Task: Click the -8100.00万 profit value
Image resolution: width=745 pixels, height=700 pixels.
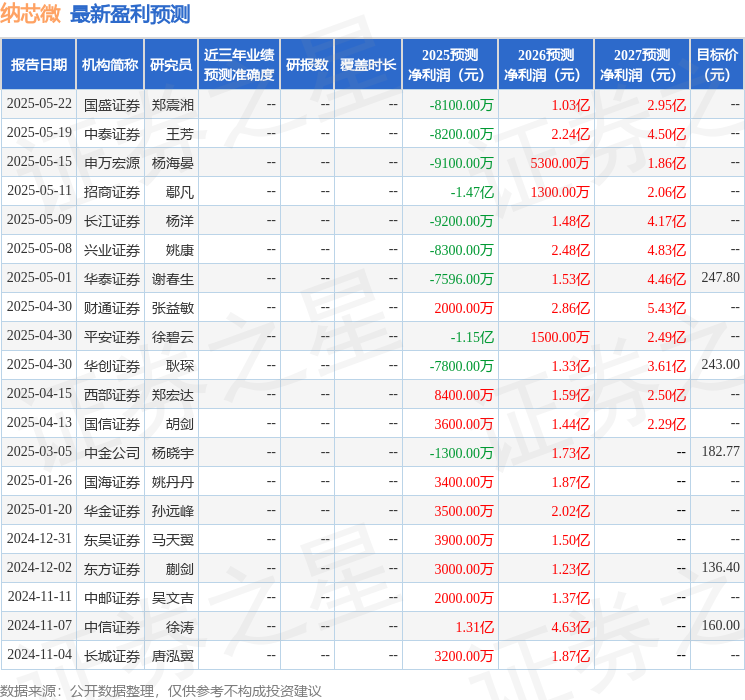Action: [x=461, y=105]
